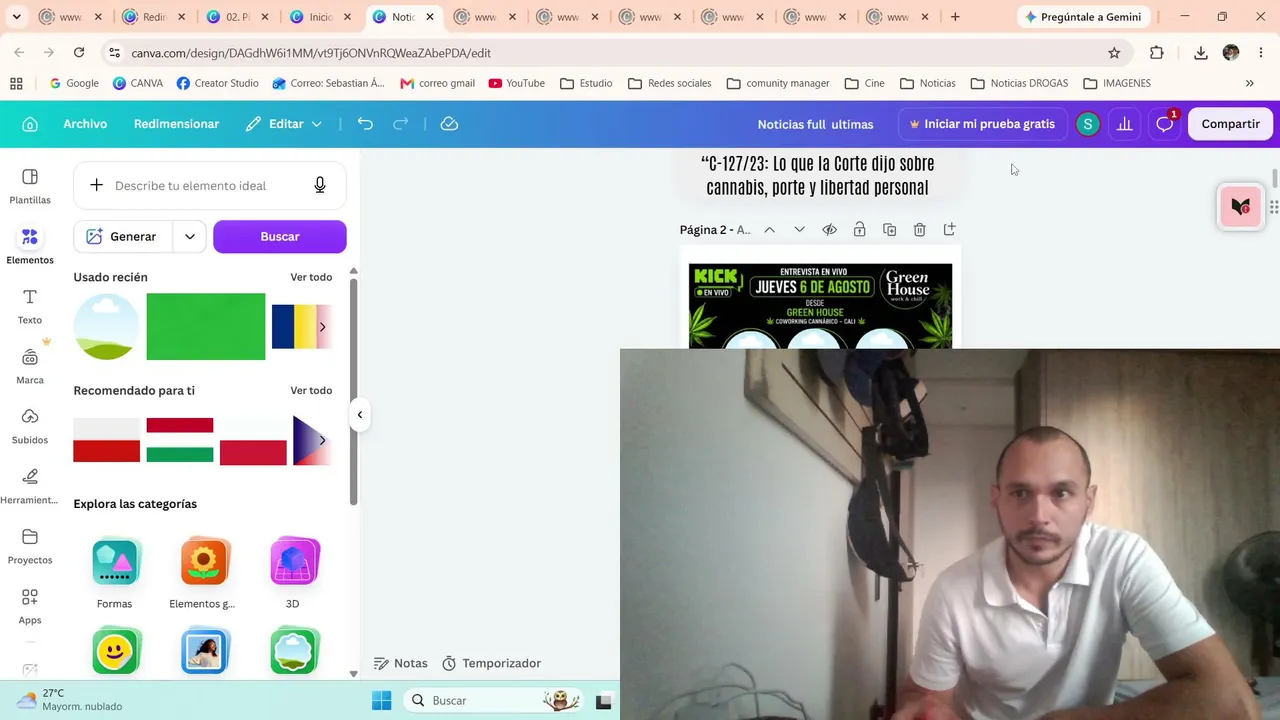1280x720 pixels.
Task: Delete page 2 with the trash icon
Action: (919, 230)
